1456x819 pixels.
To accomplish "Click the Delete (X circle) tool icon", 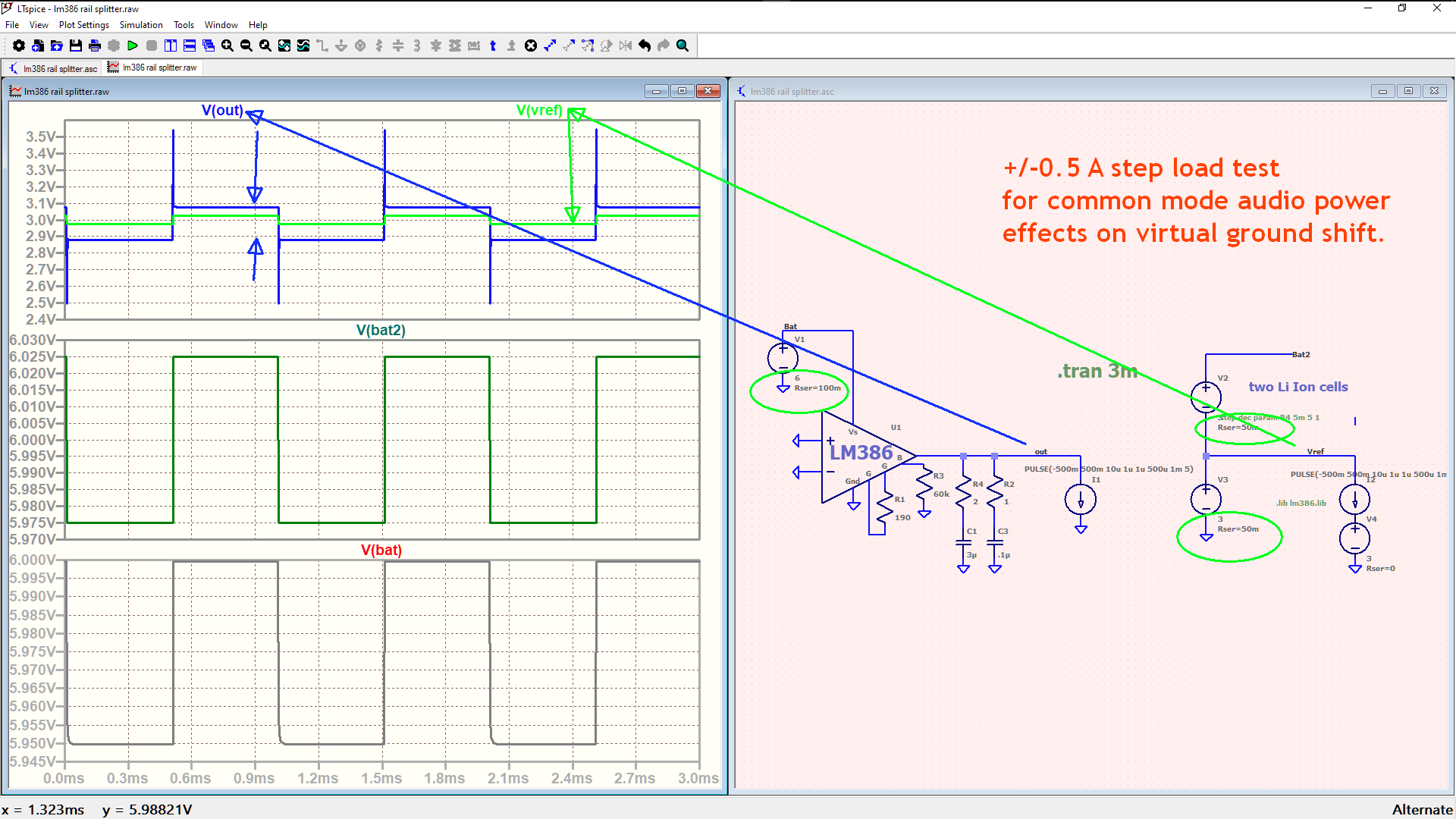I will 531,45.
